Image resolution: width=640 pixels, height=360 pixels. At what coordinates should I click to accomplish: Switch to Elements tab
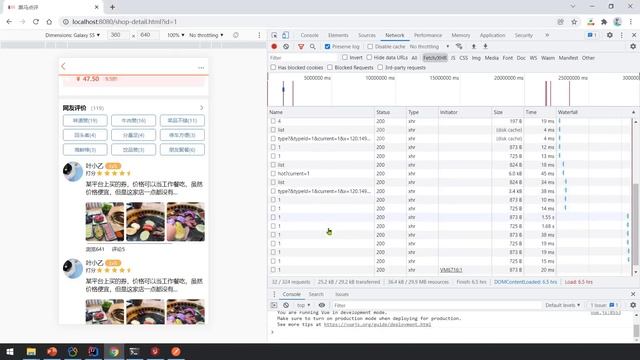[x=338, y=36]
